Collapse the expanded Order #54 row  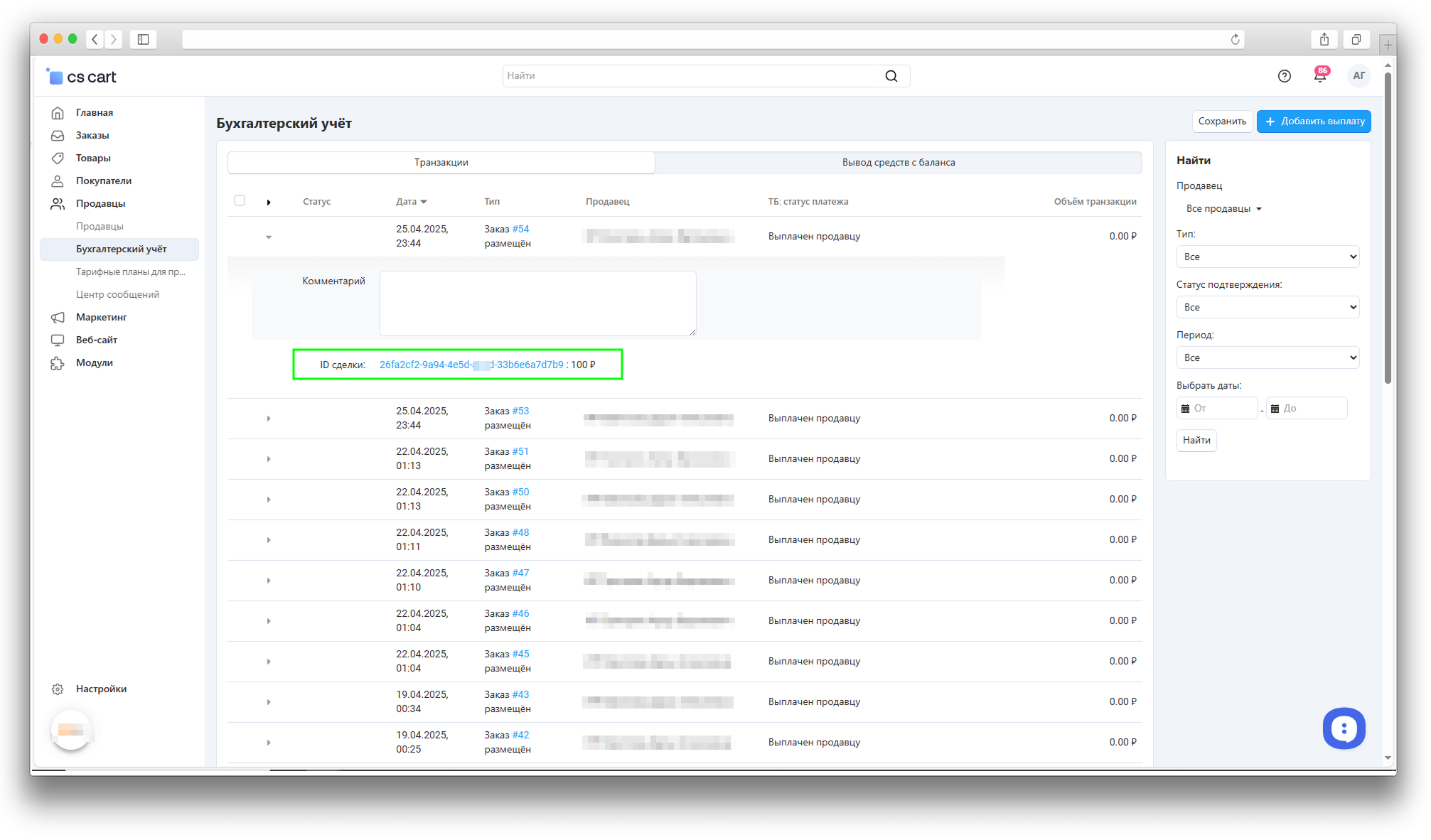coord(269,237)
